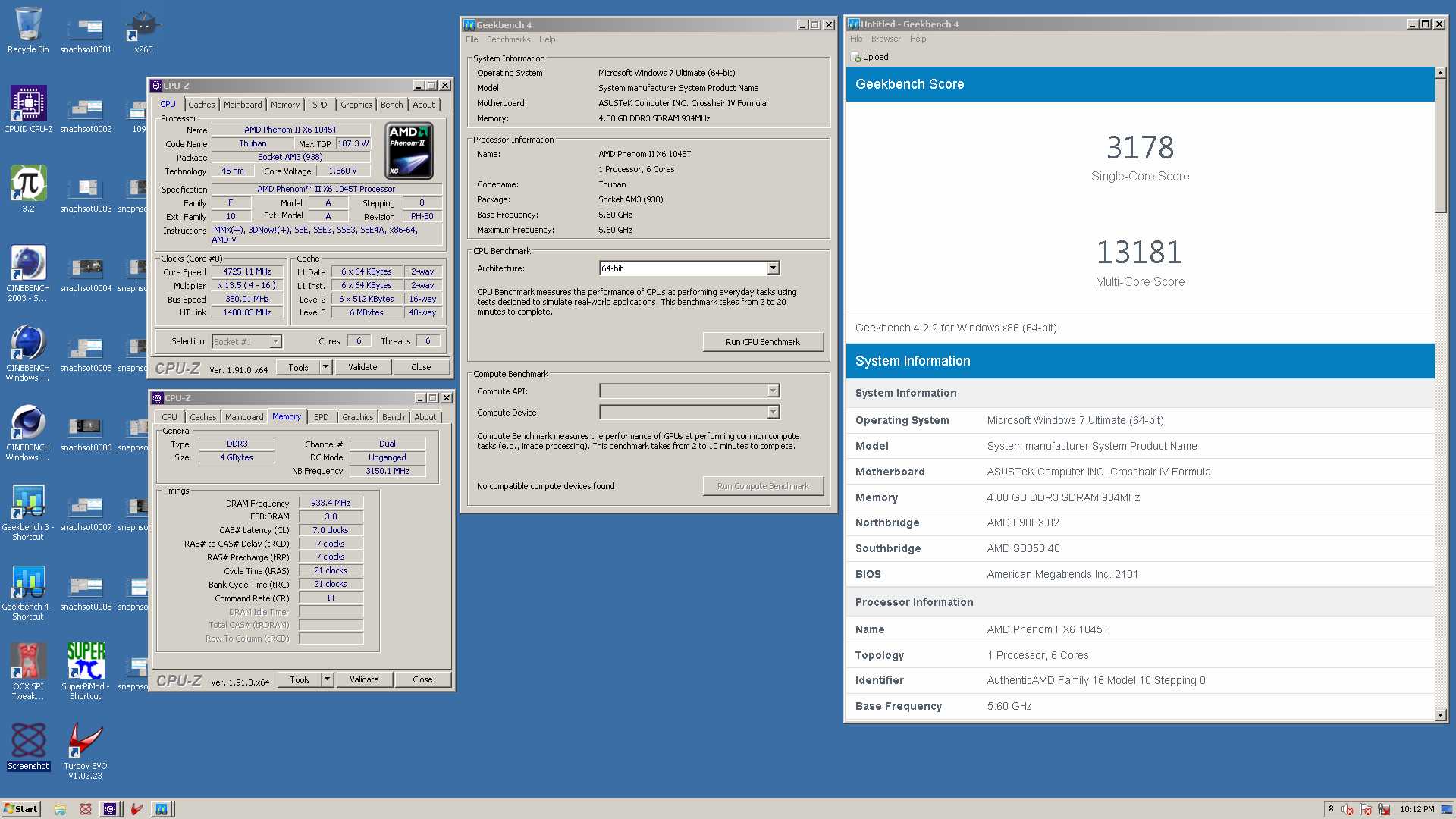Click Validate in the lower CPU-Z window
Image resolution: width=1456 pixels, height=819 pixels.
coord(364,679)
